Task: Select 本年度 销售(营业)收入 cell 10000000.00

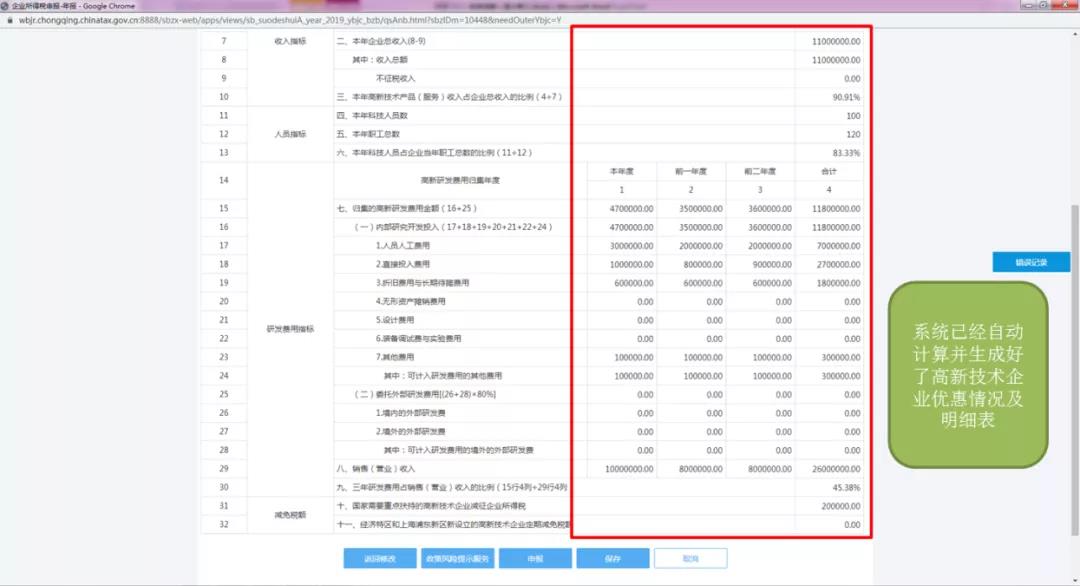Action: (622, 468)
